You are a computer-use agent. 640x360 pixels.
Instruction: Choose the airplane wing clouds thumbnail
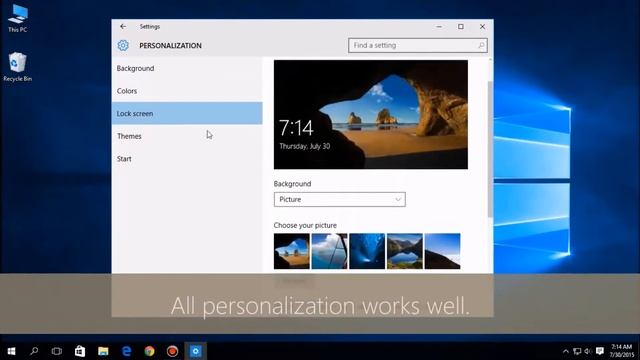point(329,251)
